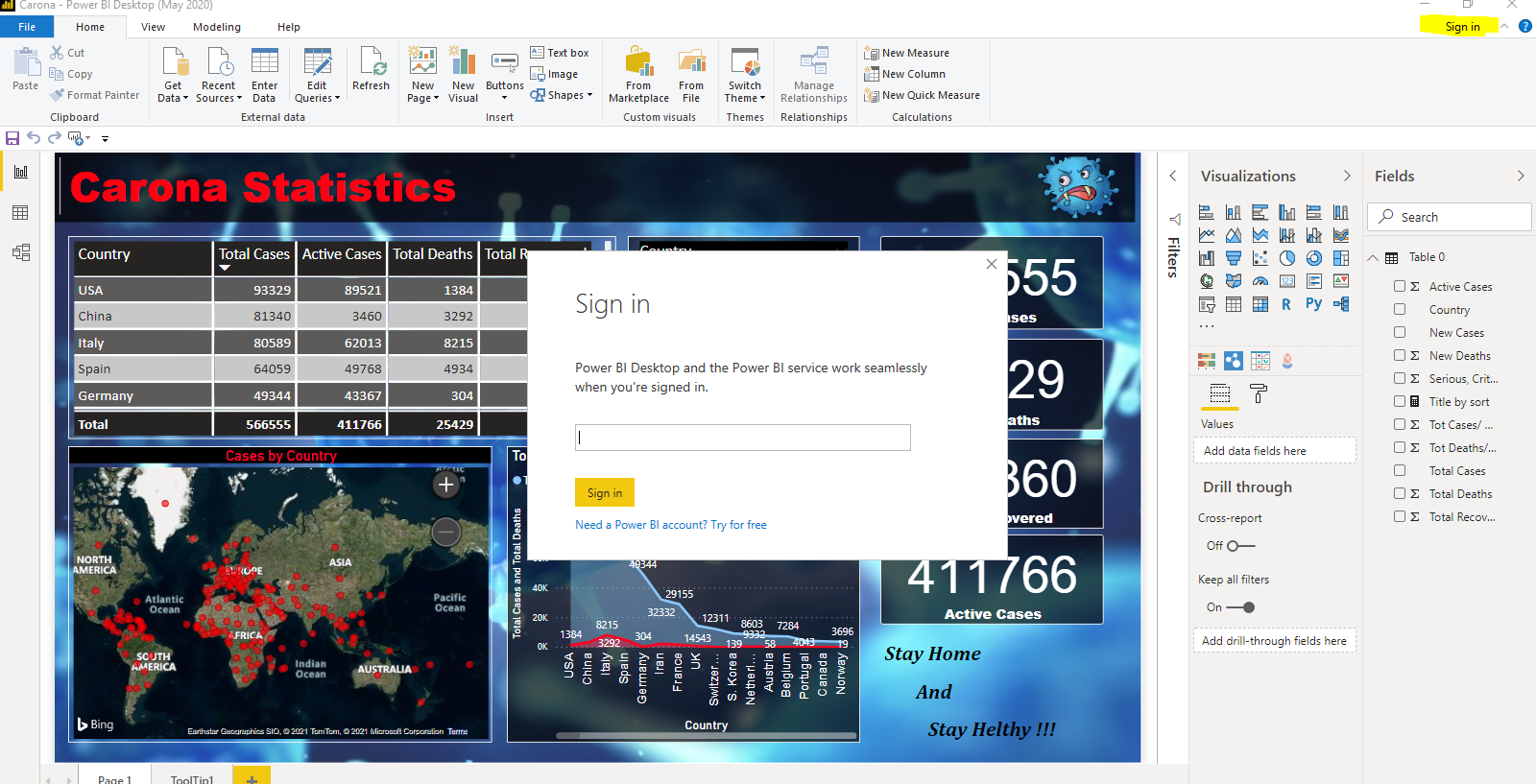Switch to the Modeling ribbon tab

(x=217, y=27)
